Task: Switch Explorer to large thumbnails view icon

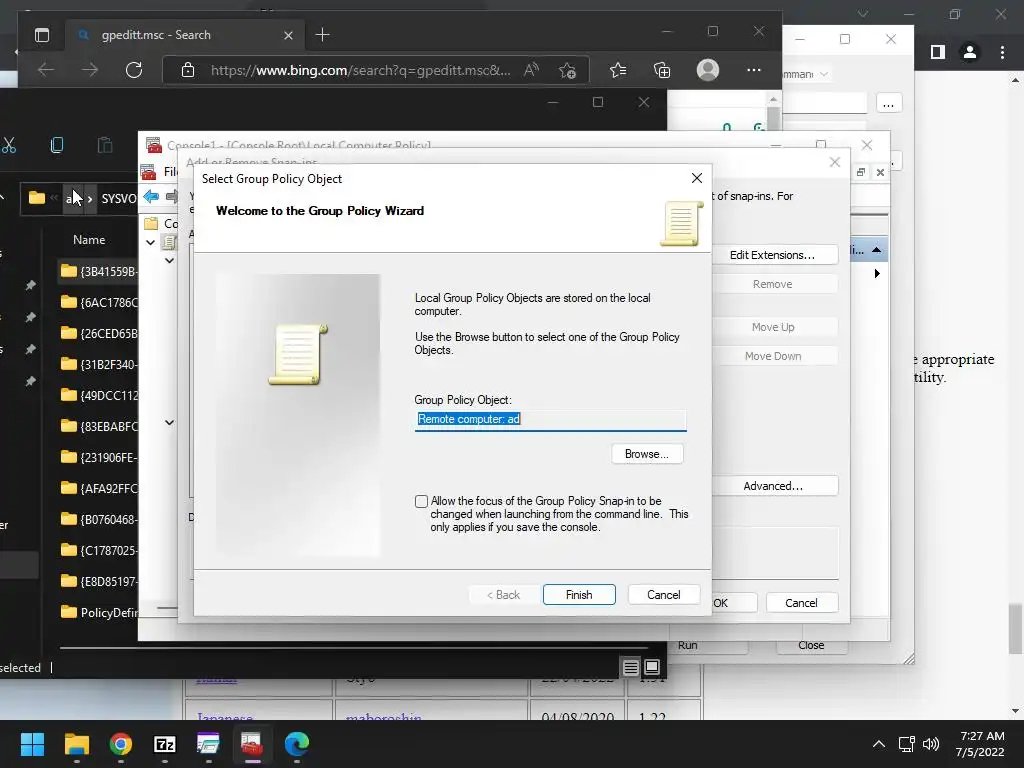Action: [652, 667]
